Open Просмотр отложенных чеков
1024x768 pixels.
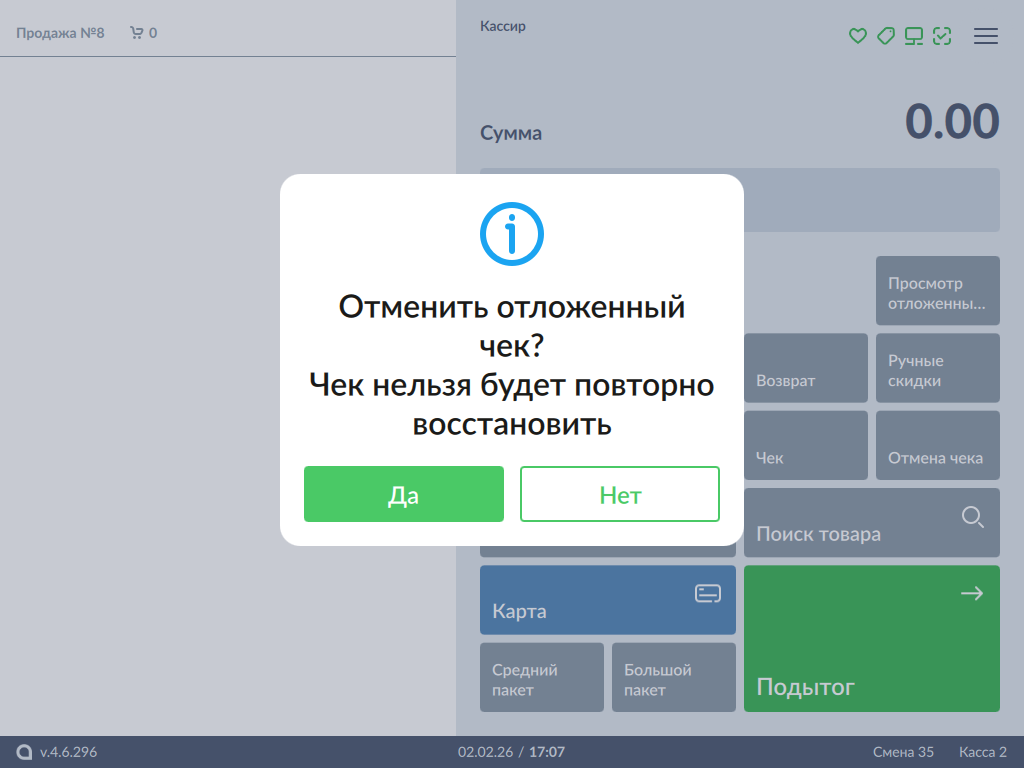tap(937, 291)
